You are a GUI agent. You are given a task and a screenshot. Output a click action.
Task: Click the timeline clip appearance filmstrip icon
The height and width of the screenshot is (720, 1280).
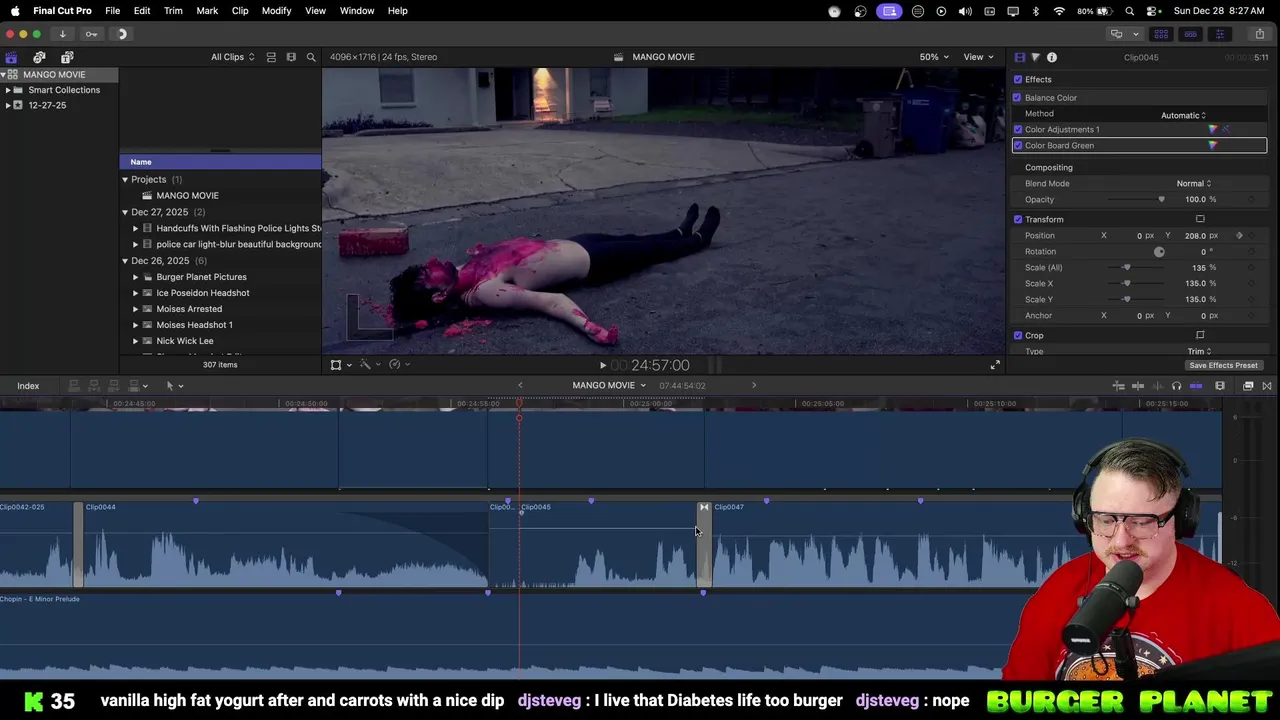tap(1220, 386)
